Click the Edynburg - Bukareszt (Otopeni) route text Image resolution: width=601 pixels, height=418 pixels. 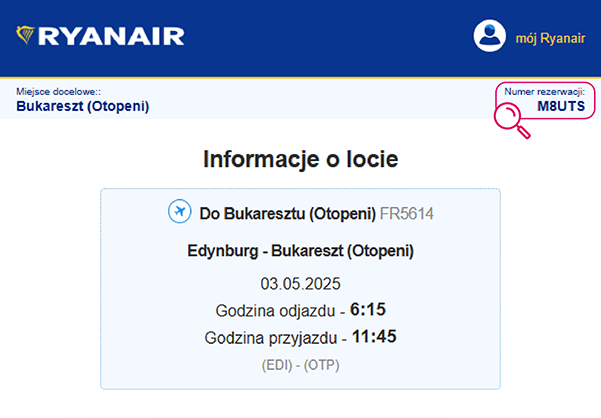click(300, 251)
